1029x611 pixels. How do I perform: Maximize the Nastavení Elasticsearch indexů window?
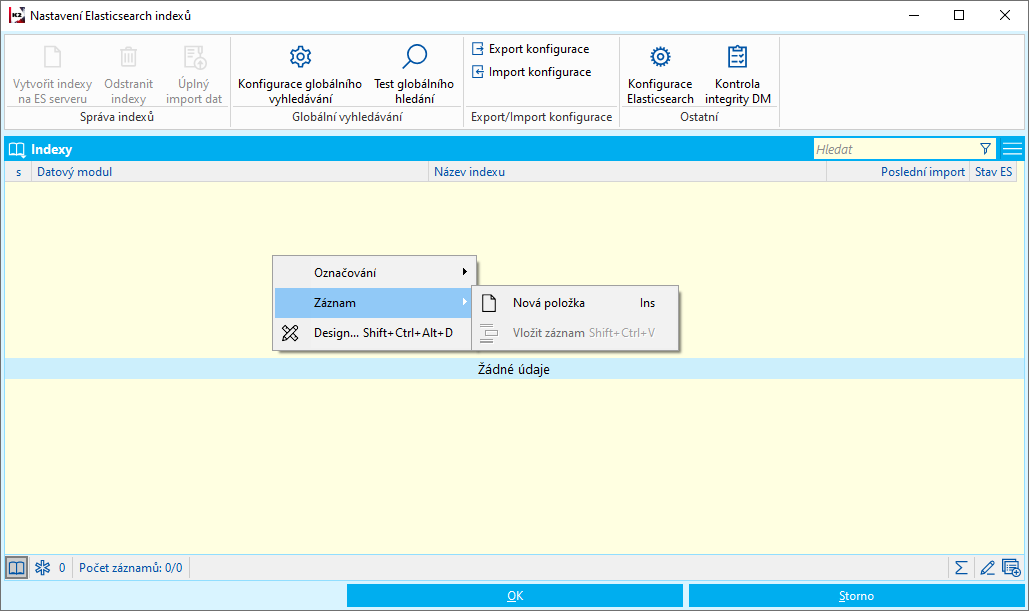(959, 15)
